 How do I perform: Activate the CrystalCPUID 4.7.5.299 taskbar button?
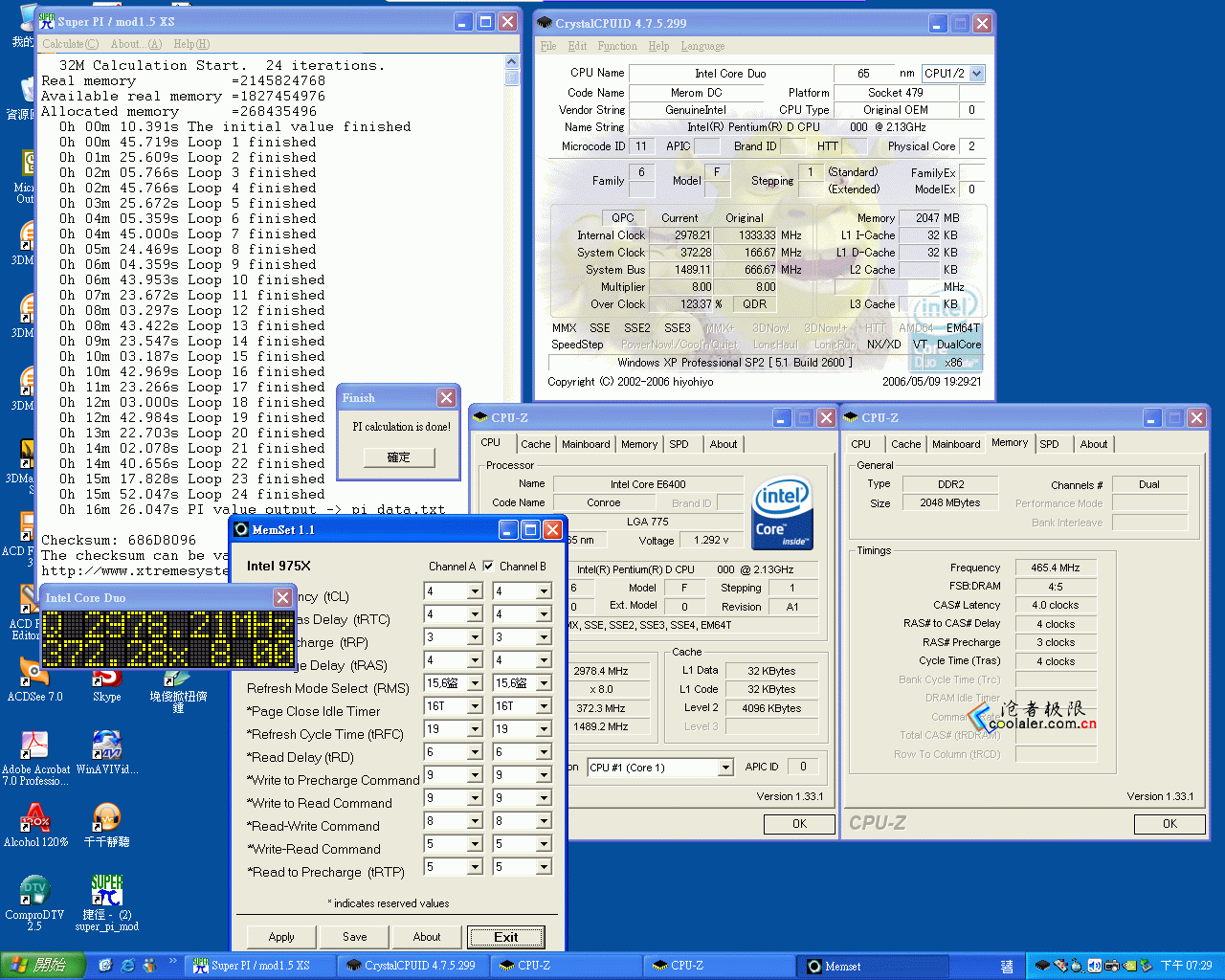pos(412,966)
